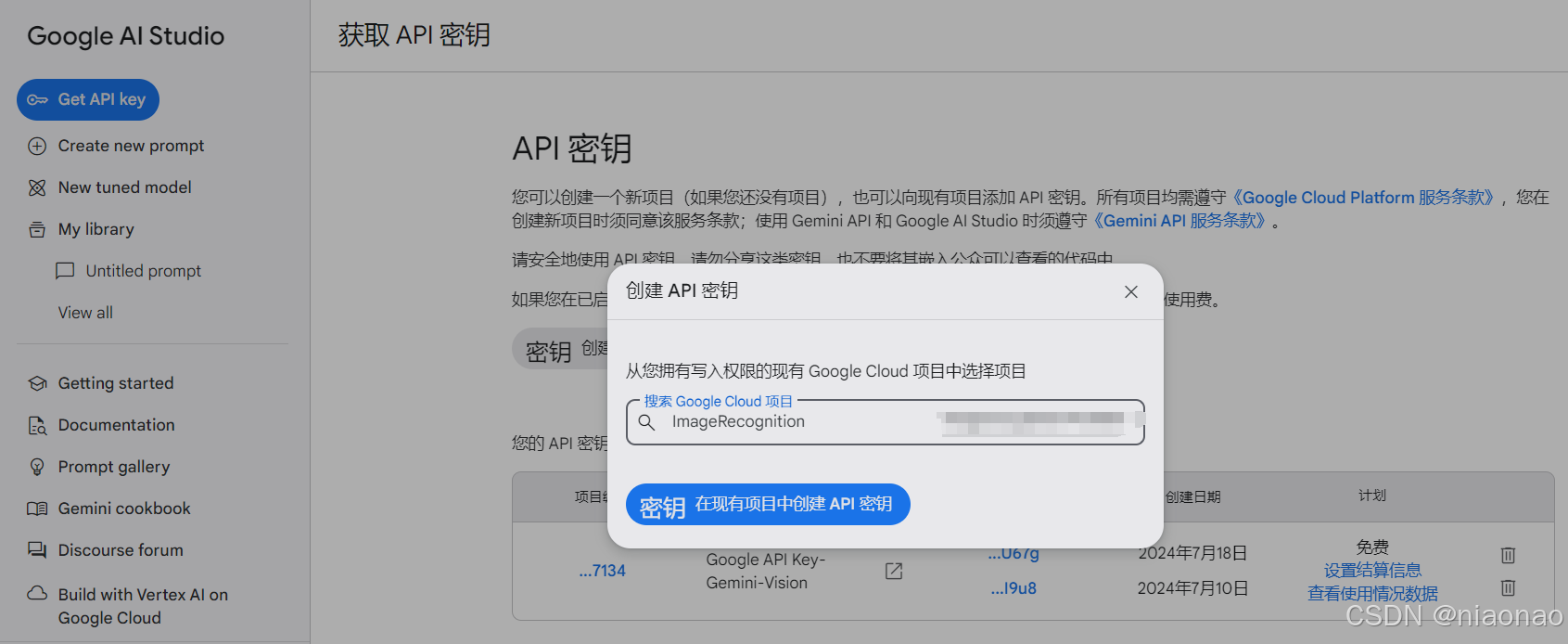Open Create new prompt
Screen dimensions: 1568x644
pyautogui.click(x=131, y=146)
